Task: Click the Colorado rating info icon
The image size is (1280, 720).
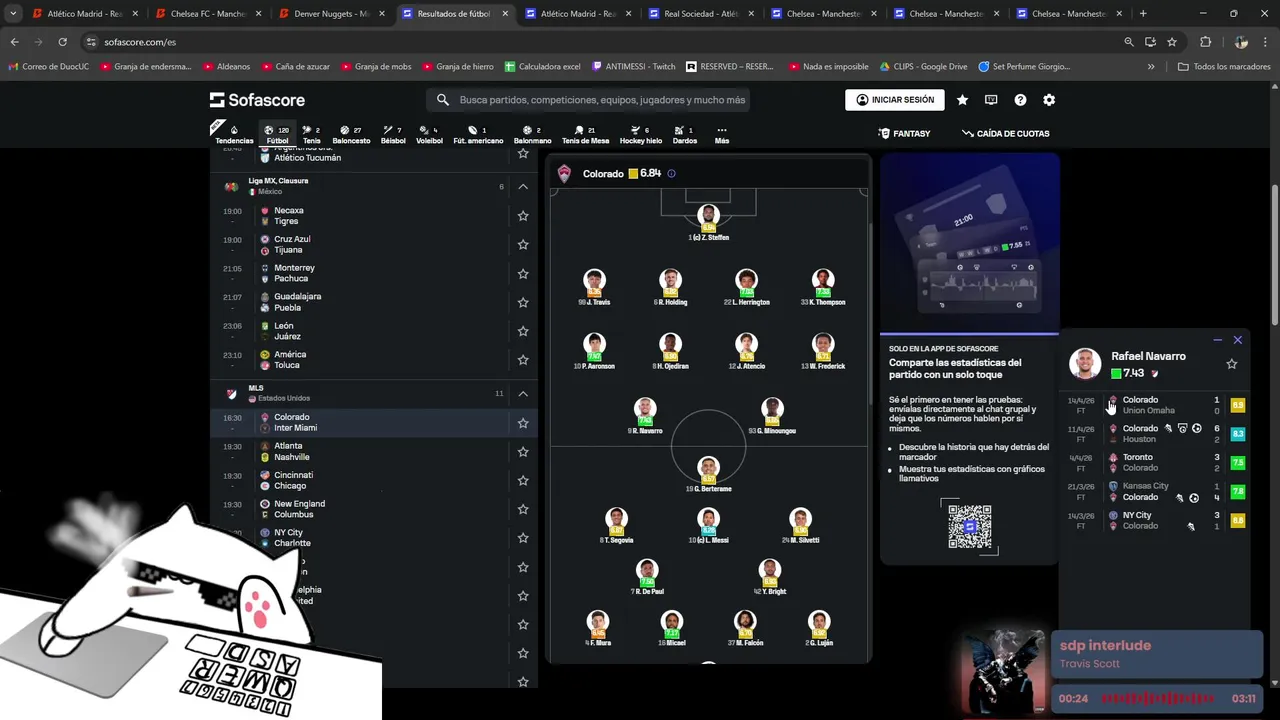Action: 671,174
